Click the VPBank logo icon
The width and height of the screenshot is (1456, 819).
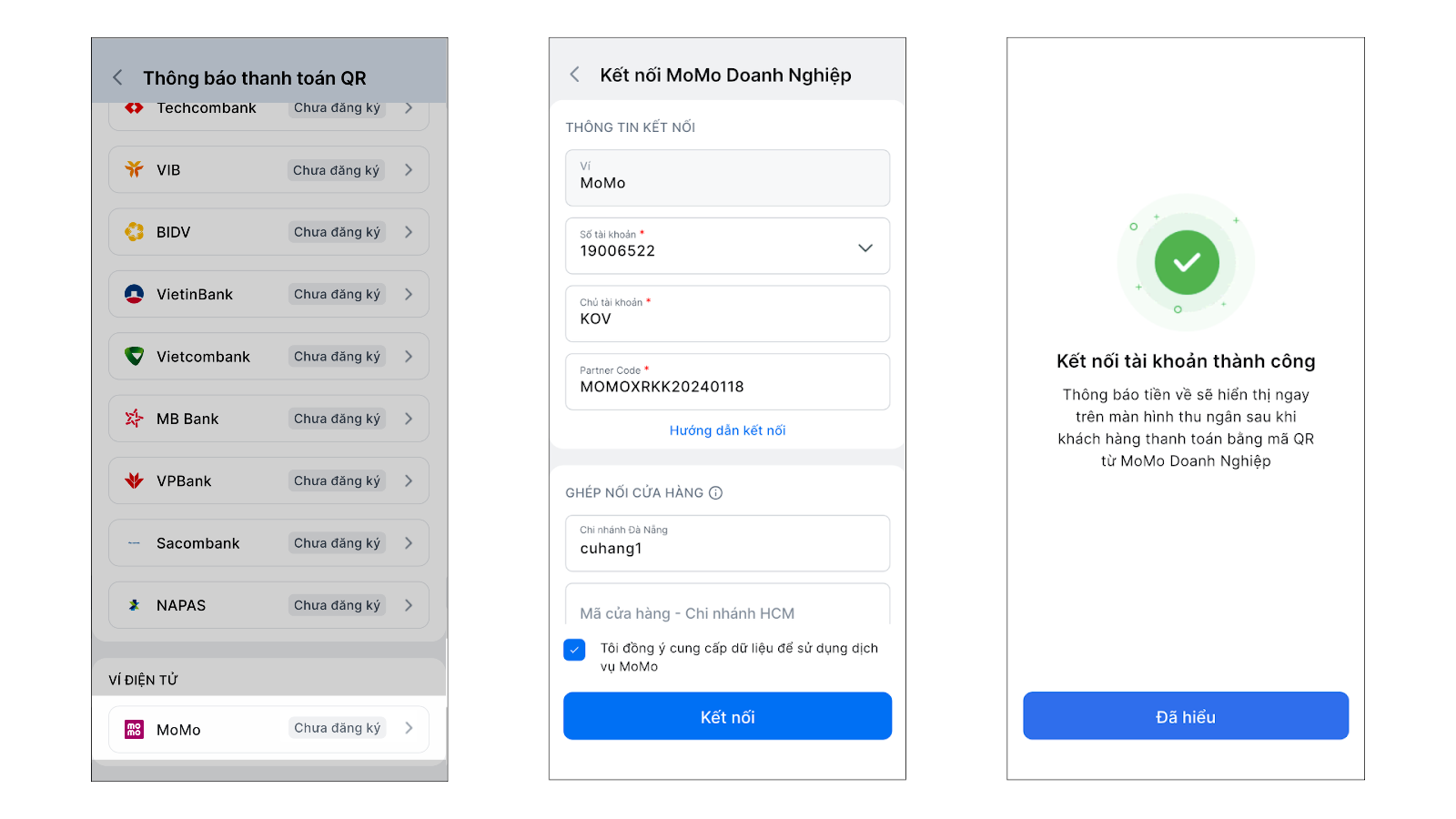point(134,480)
